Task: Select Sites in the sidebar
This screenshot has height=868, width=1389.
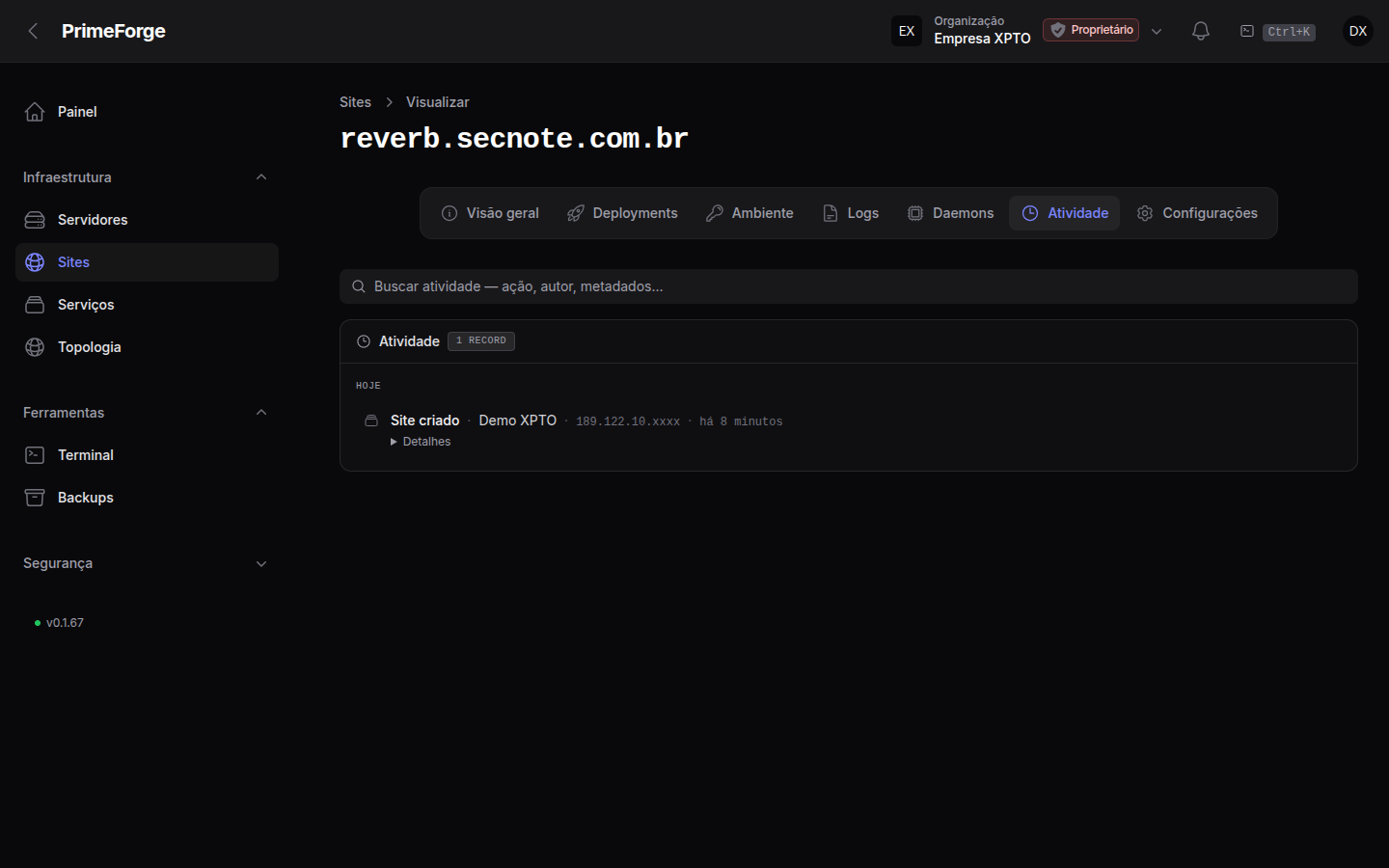Action: click(147, 262)
